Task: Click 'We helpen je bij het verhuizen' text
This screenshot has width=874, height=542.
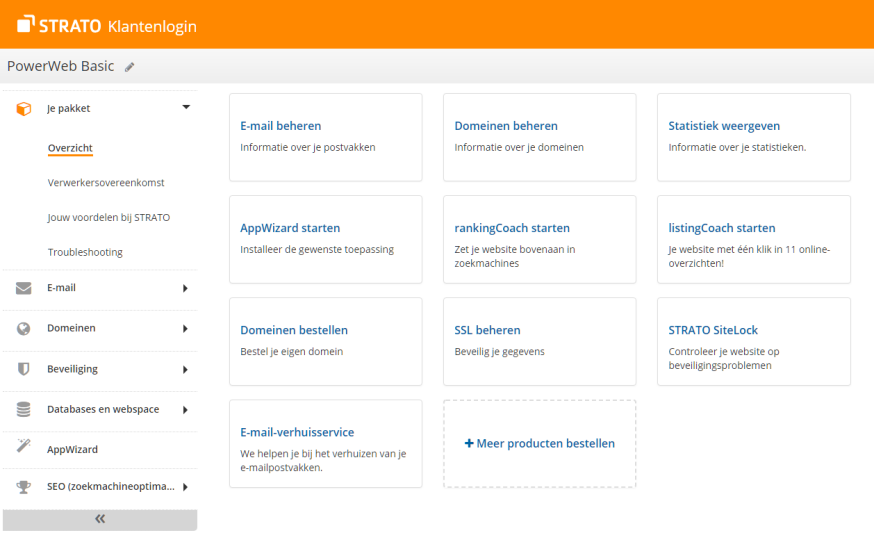Action: (x=323, y=460)
